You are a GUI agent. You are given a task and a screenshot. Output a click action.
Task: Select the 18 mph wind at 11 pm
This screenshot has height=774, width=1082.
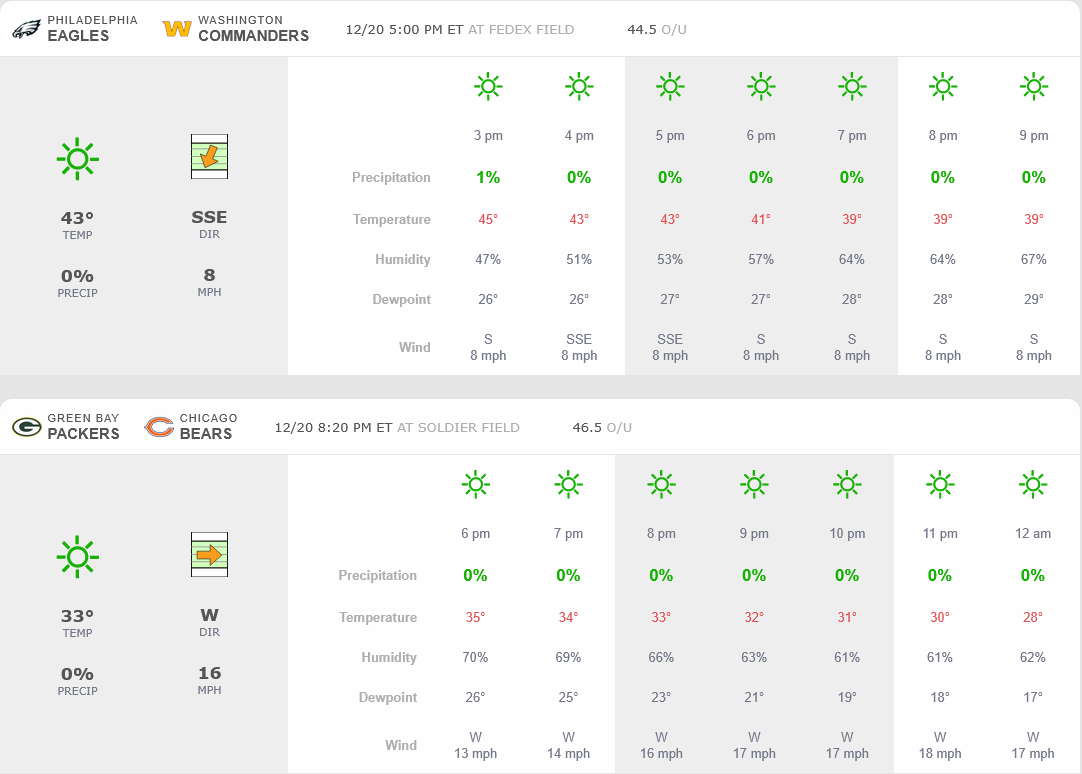[940, 753]
